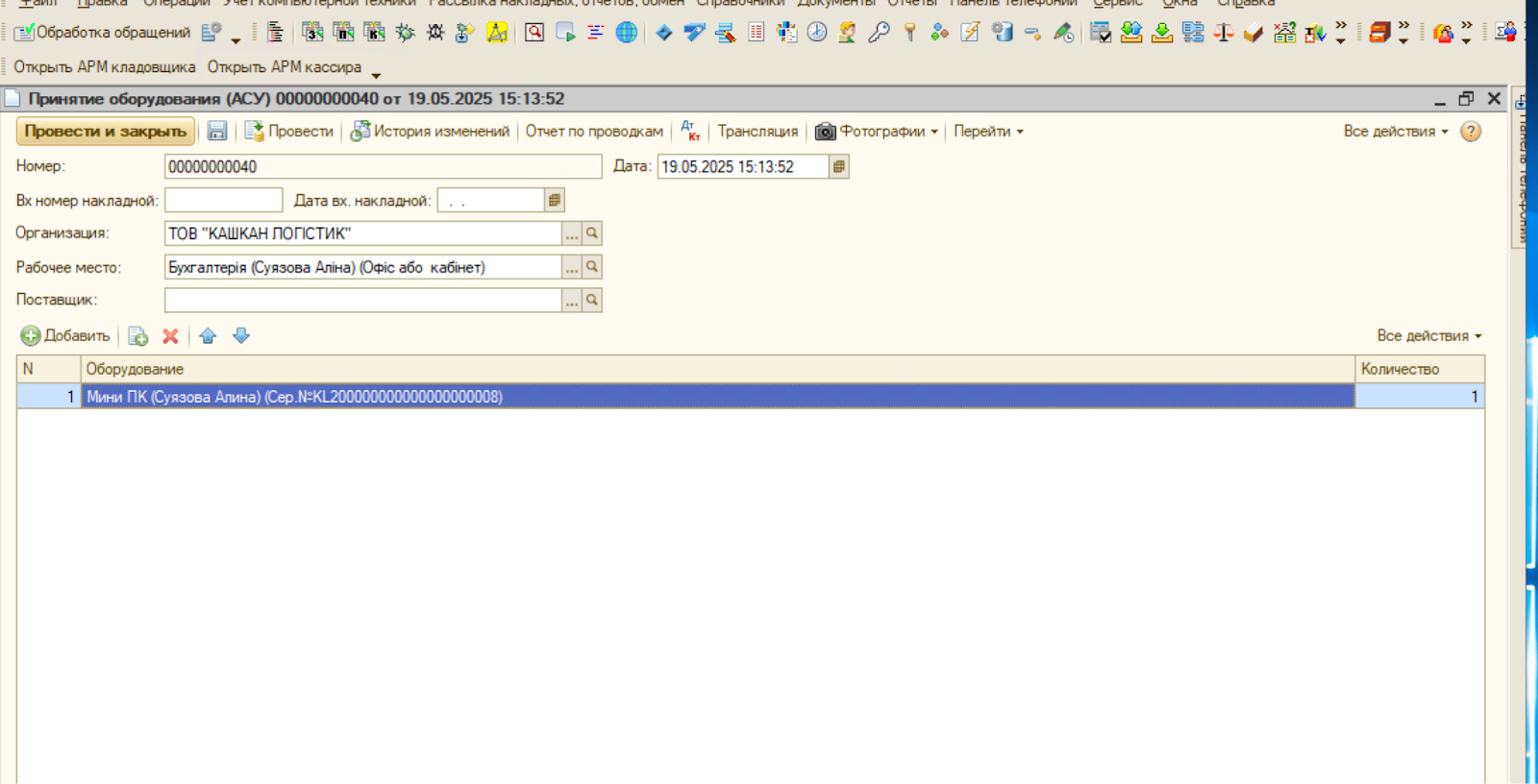Image resolution: width=1538 pixels, height=784 pixels.
Task: Open the Документы menu
Action: pyautogui.click(x=836, y=3)
